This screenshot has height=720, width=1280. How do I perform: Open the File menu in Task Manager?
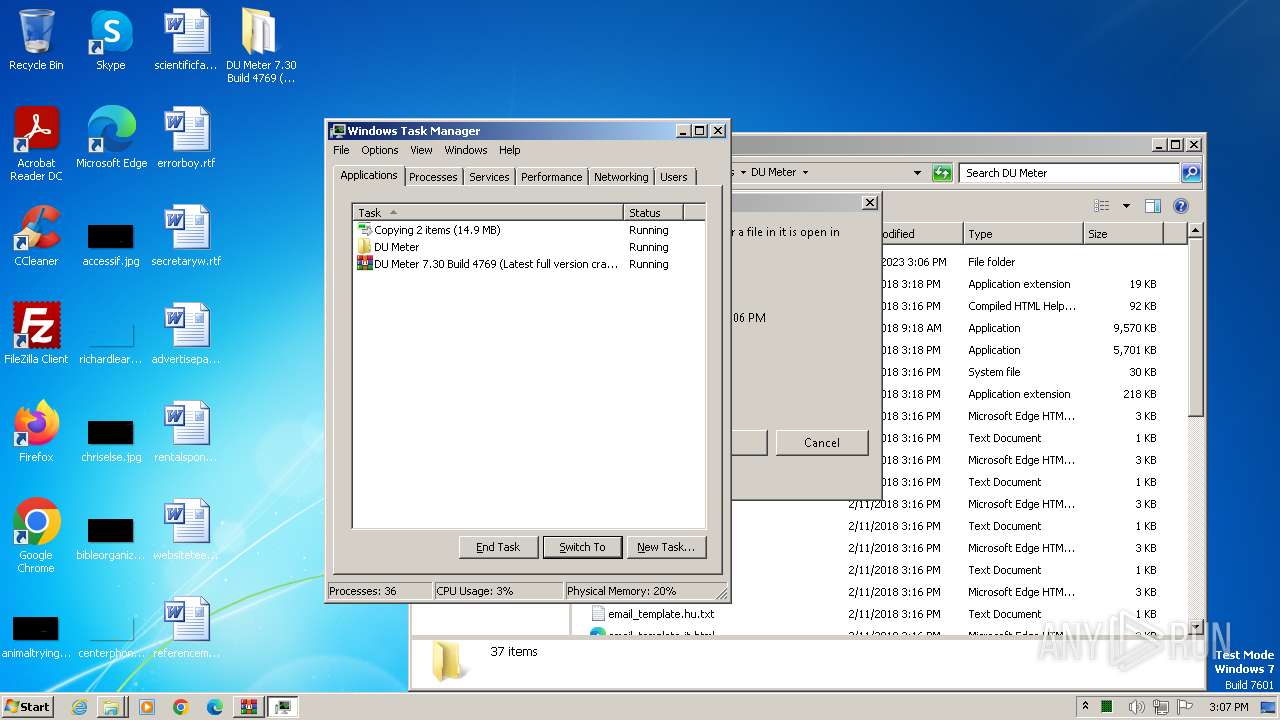341,150
